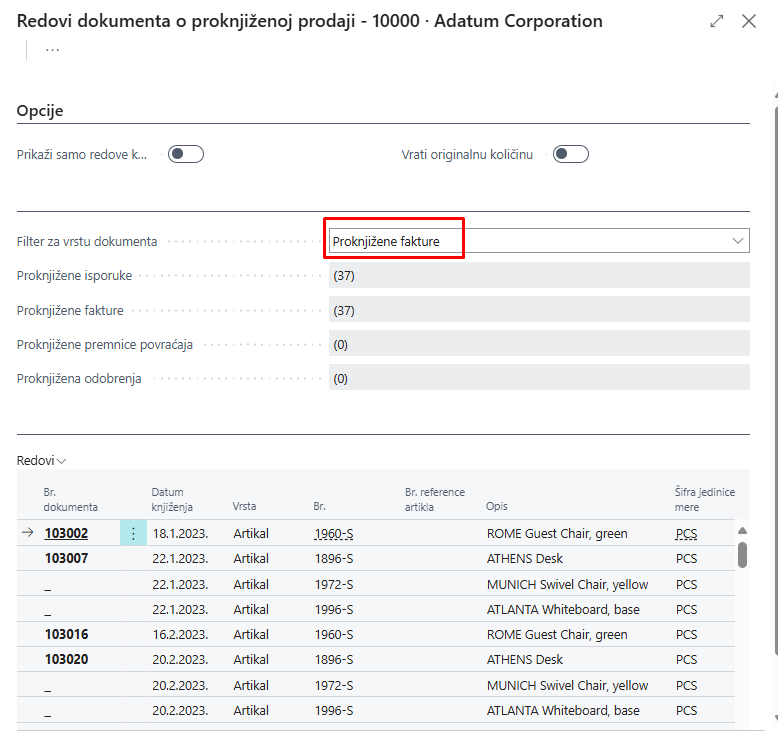Toggle 'Prikaži samo redove k...' switch

coord(186,154)
